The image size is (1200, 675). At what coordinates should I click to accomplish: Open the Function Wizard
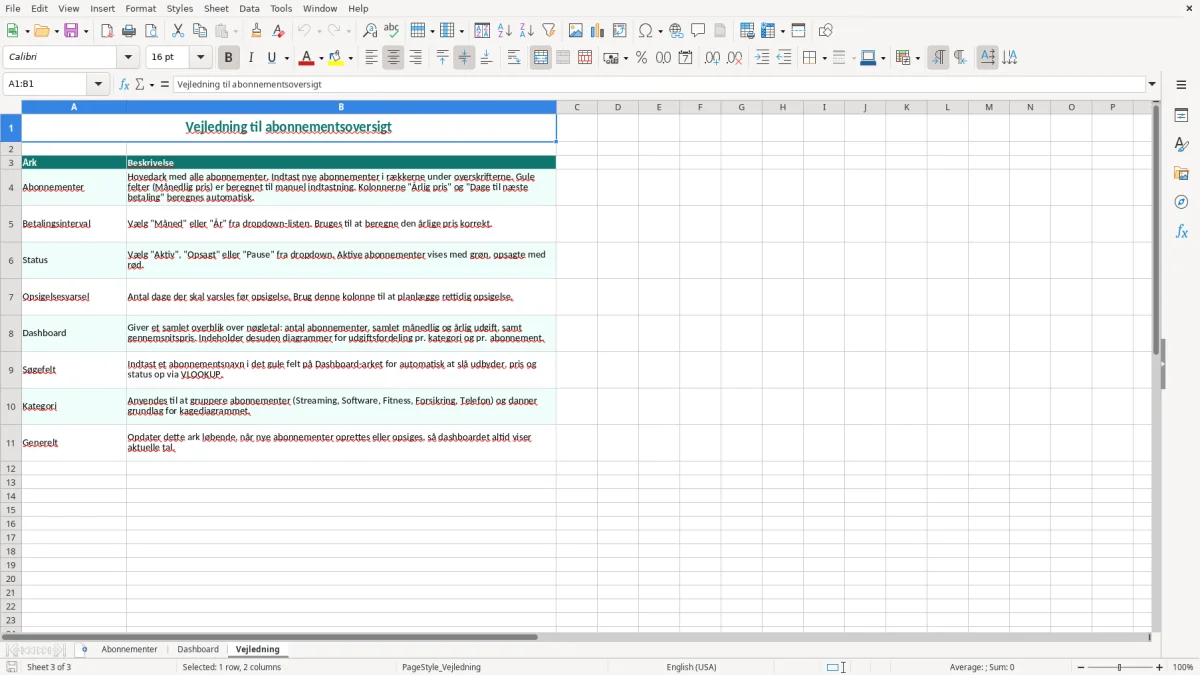(125, 85)
